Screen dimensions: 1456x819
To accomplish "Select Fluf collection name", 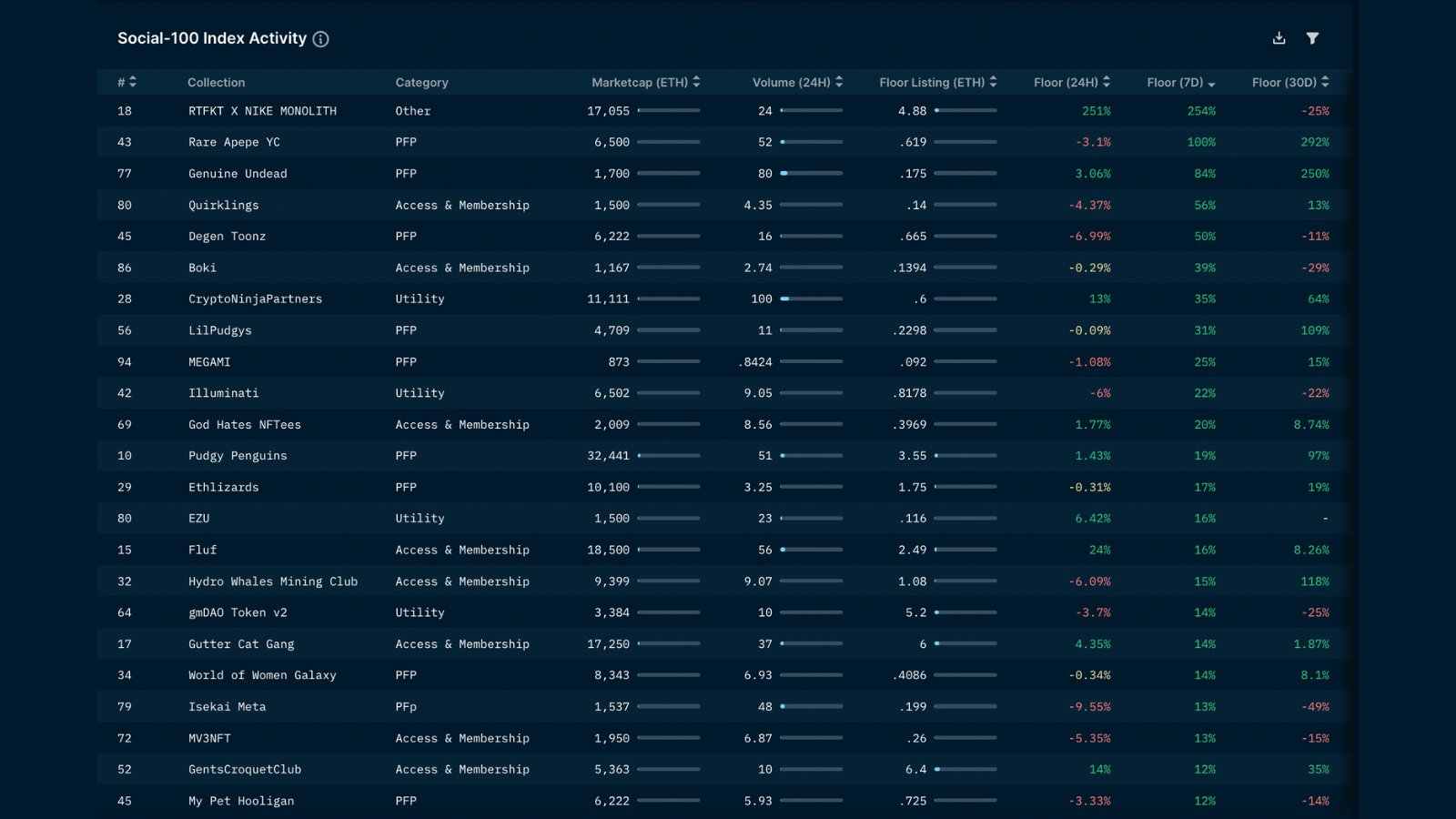I will click(x=202, y=551).
